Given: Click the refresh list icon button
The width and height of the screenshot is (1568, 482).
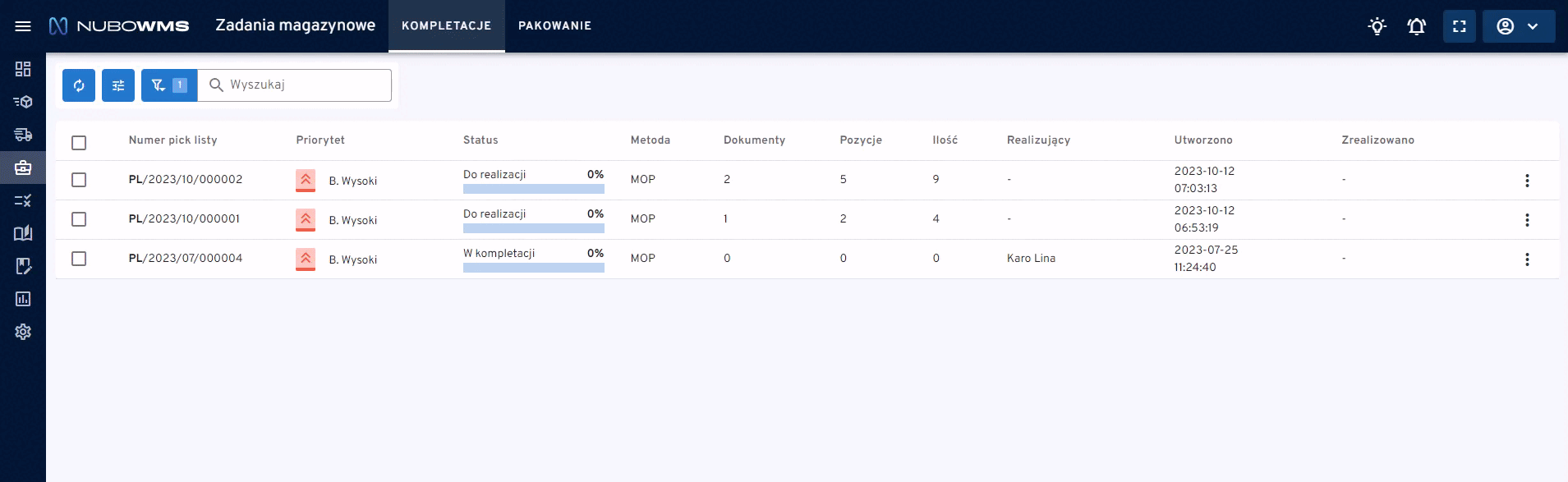Looking at the screenshot, I should pos(79,85).
